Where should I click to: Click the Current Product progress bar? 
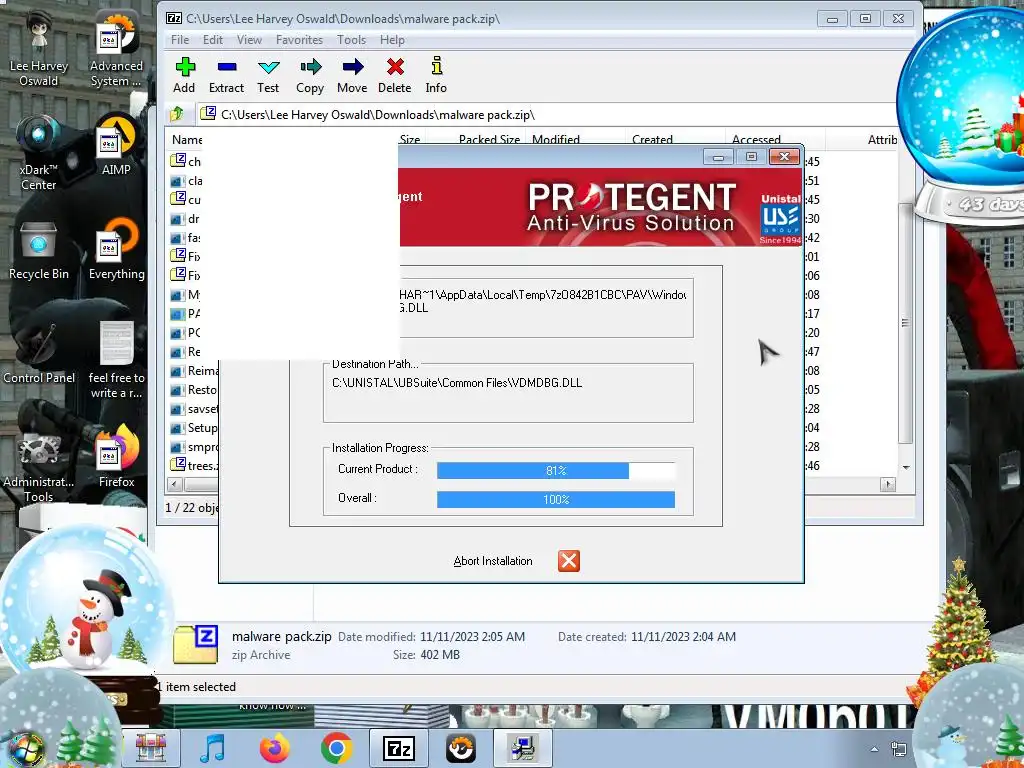556,470
